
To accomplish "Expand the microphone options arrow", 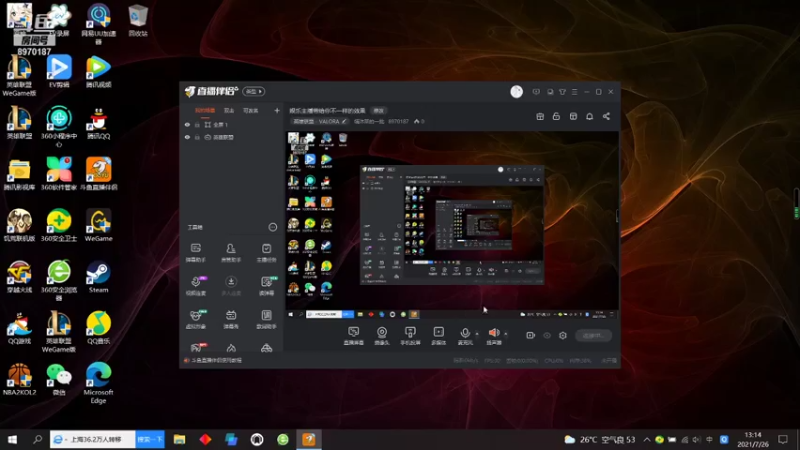I will 477,334.
